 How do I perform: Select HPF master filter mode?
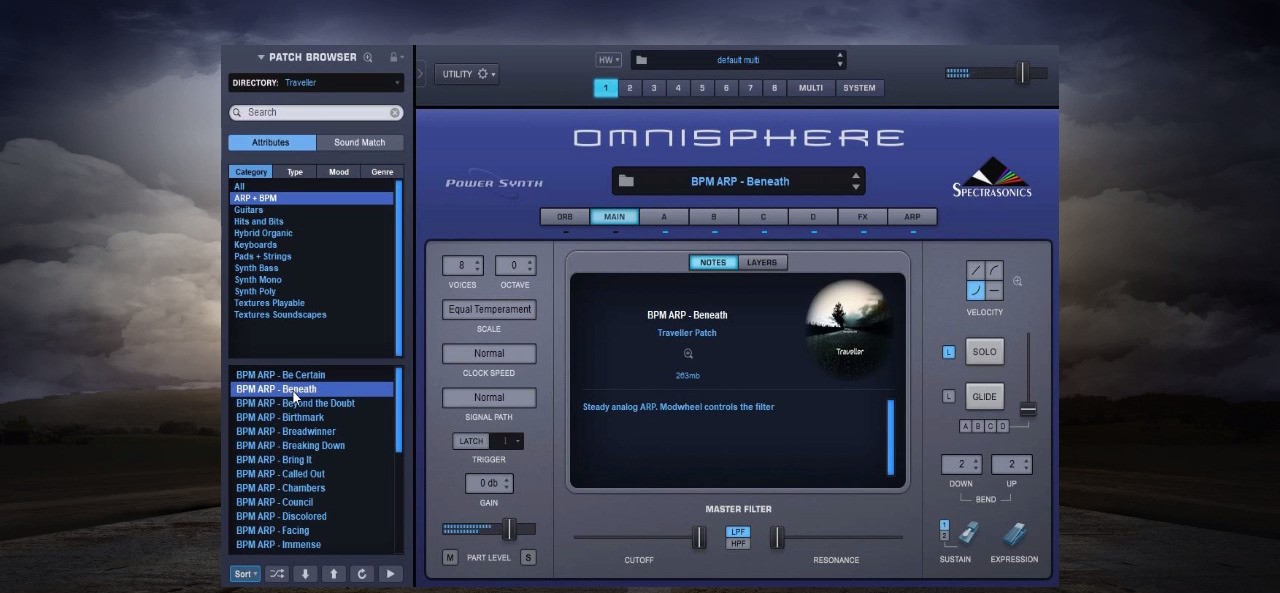738,544
